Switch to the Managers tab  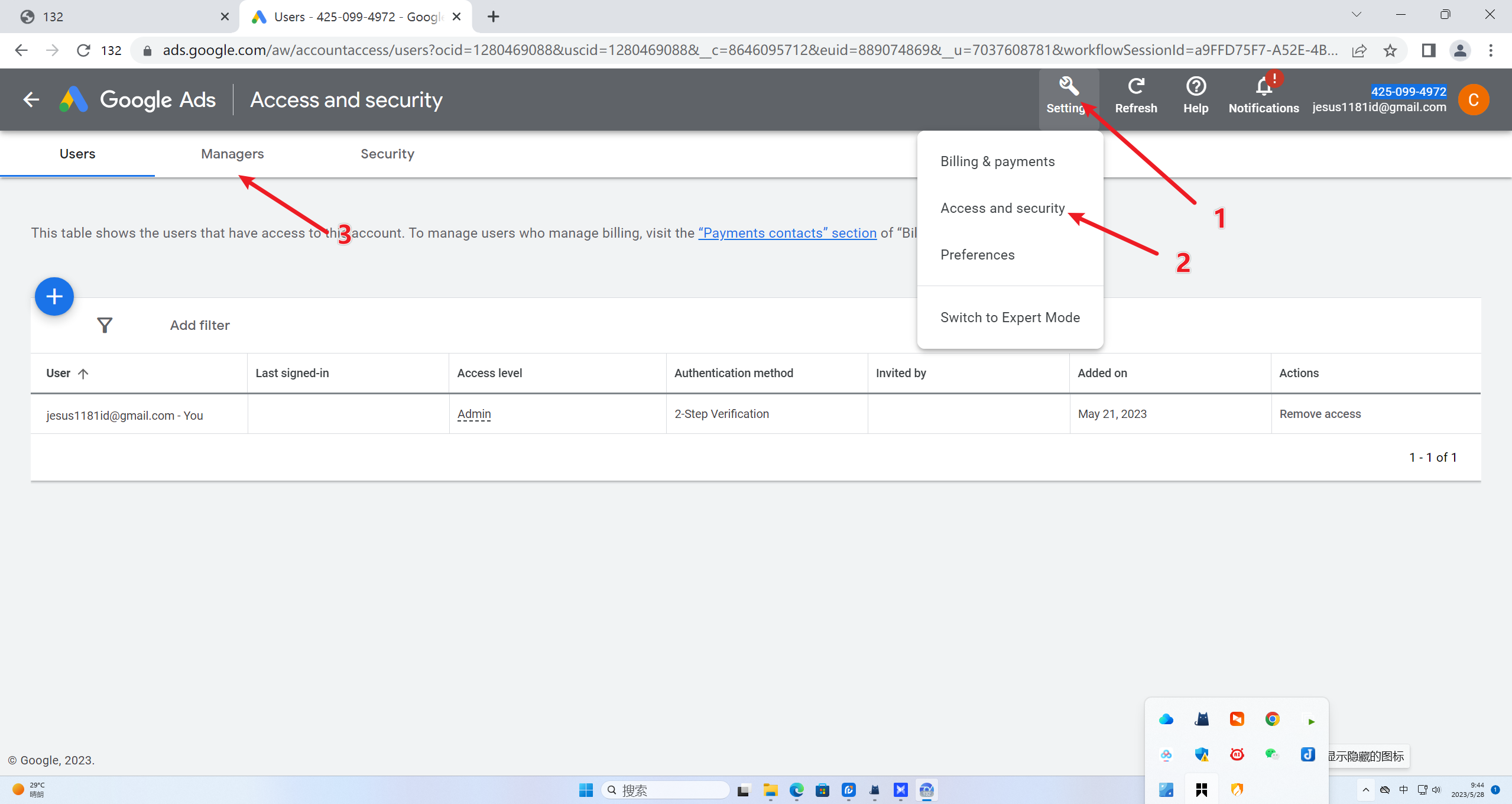pyautogui.click(x=232, y=154)
